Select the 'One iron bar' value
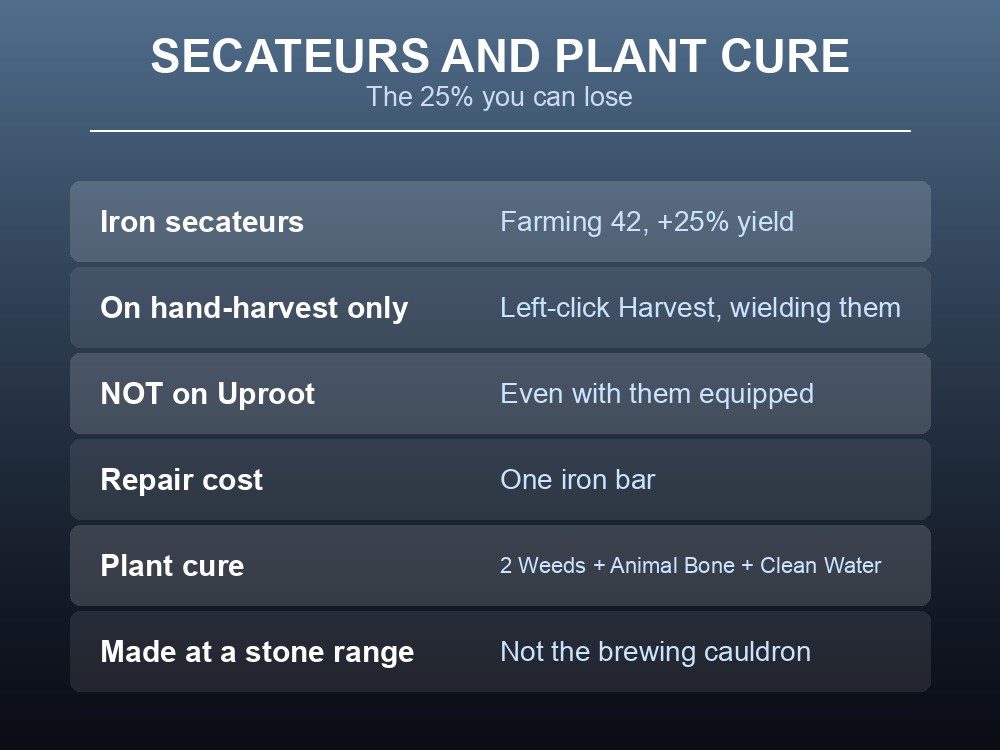The image size is (1000, 750). point(577,480)
